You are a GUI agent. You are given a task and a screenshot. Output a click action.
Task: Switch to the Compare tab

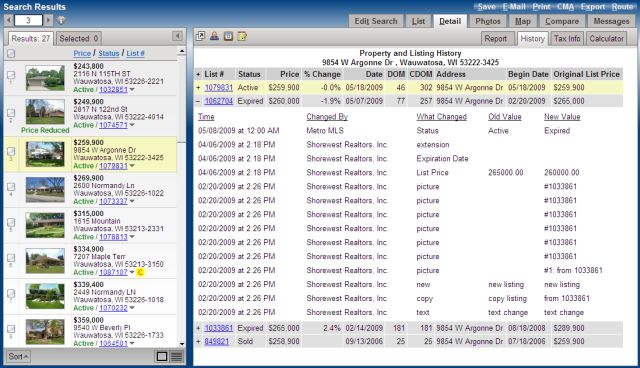562,21
